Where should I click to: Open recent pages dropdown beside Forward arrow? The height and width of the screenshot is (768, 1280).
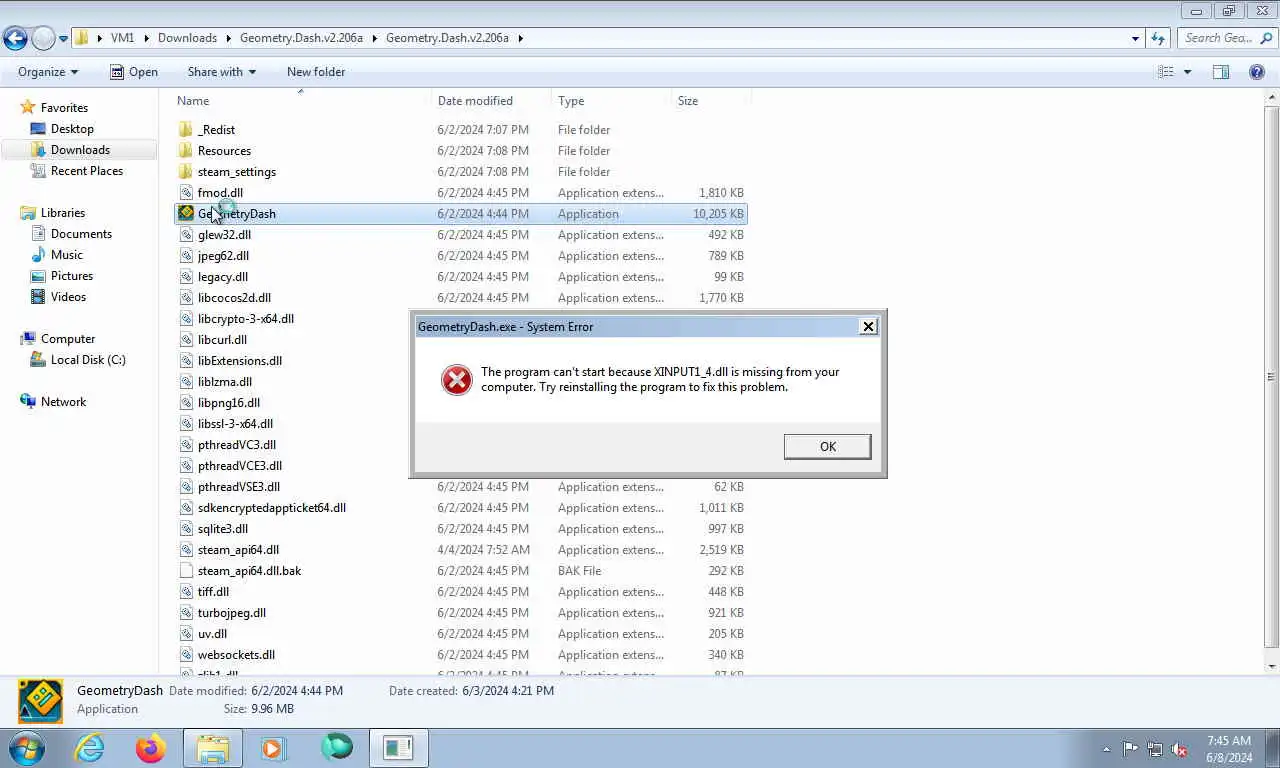[x=63, y=39]
